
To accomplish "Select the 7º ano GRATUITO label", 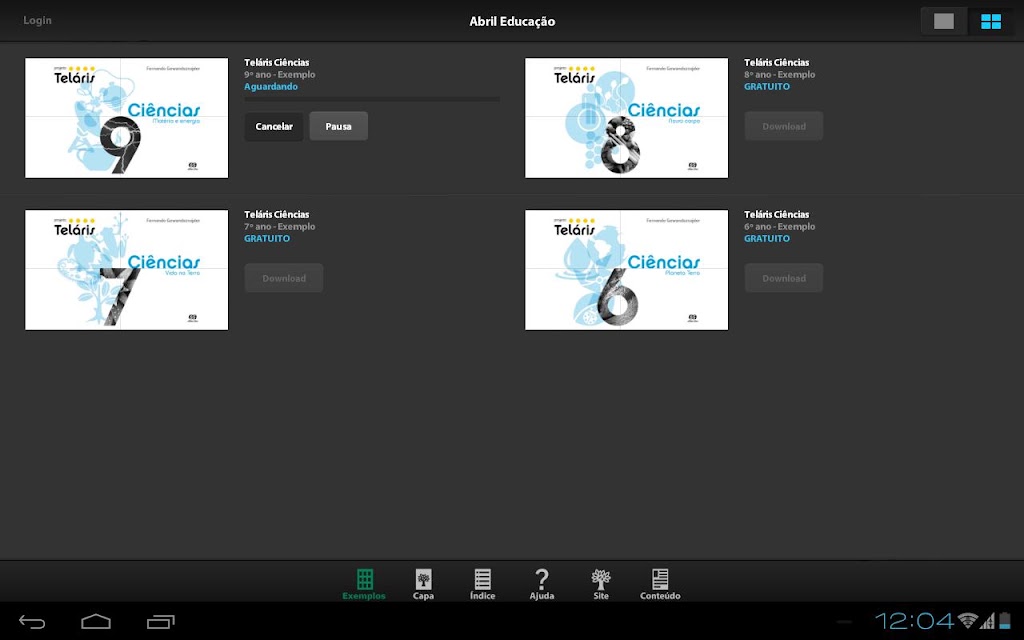I will click(x=267, y=238).
